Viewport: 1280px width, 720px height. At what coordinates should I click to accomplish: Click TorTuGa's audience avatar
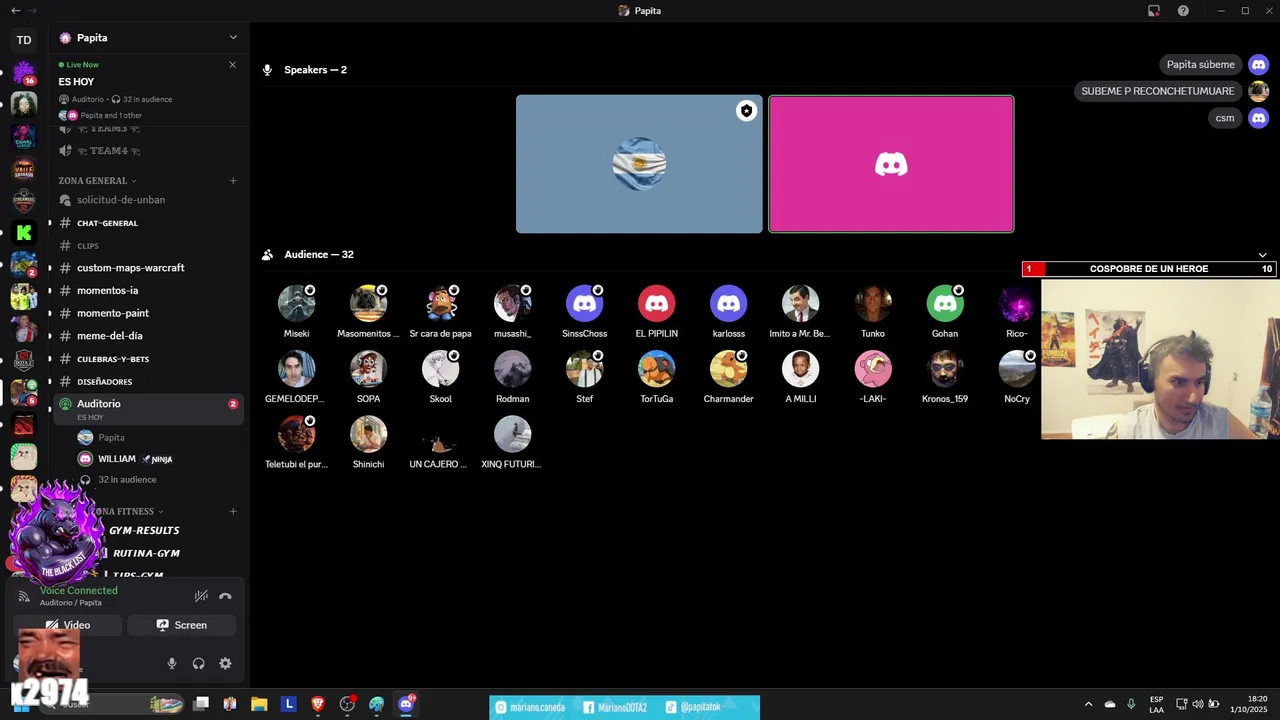[656, 368]
